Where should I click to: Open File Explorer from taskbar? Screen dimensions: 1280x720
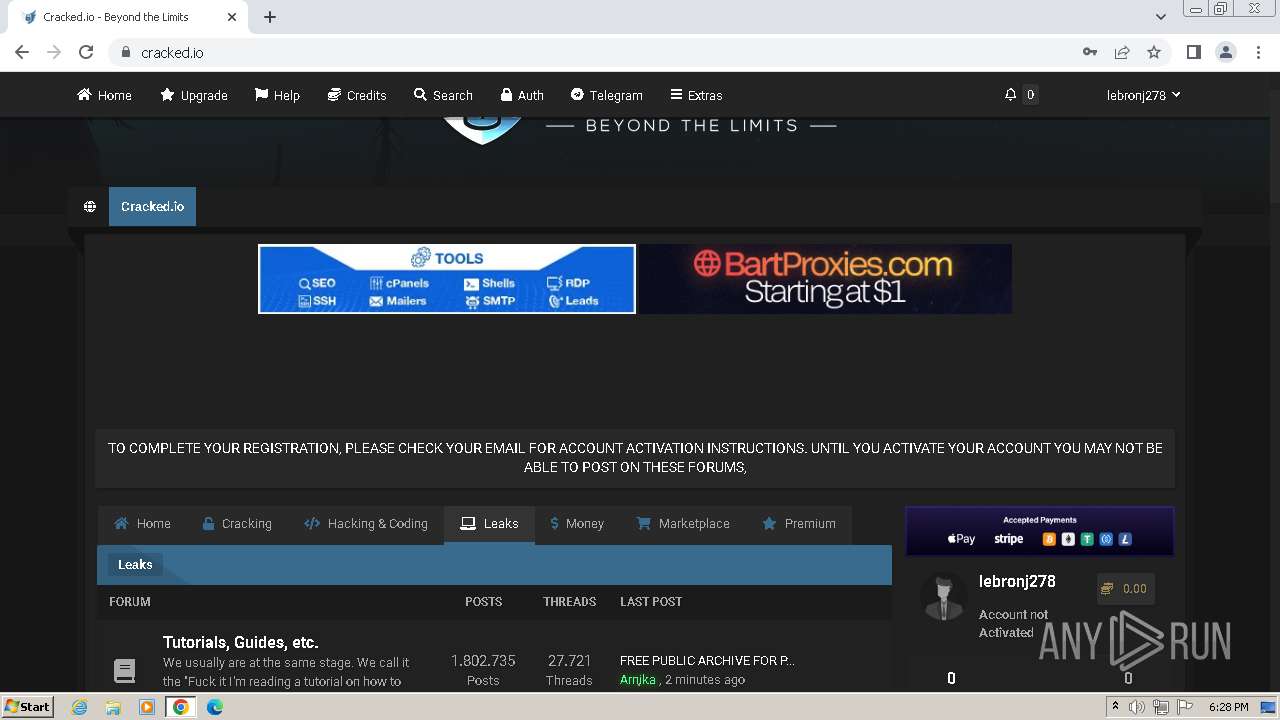[x=113, y=707]
